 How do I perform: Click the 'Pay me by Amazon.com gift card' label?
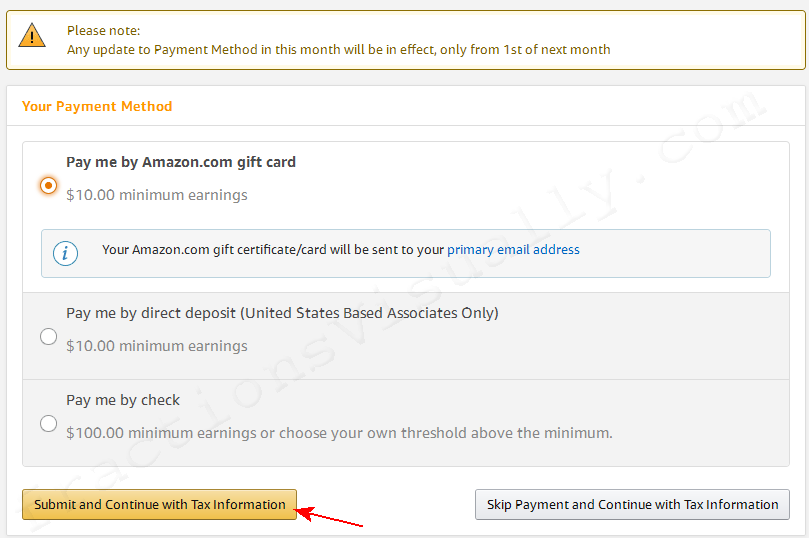coord(181,162)
